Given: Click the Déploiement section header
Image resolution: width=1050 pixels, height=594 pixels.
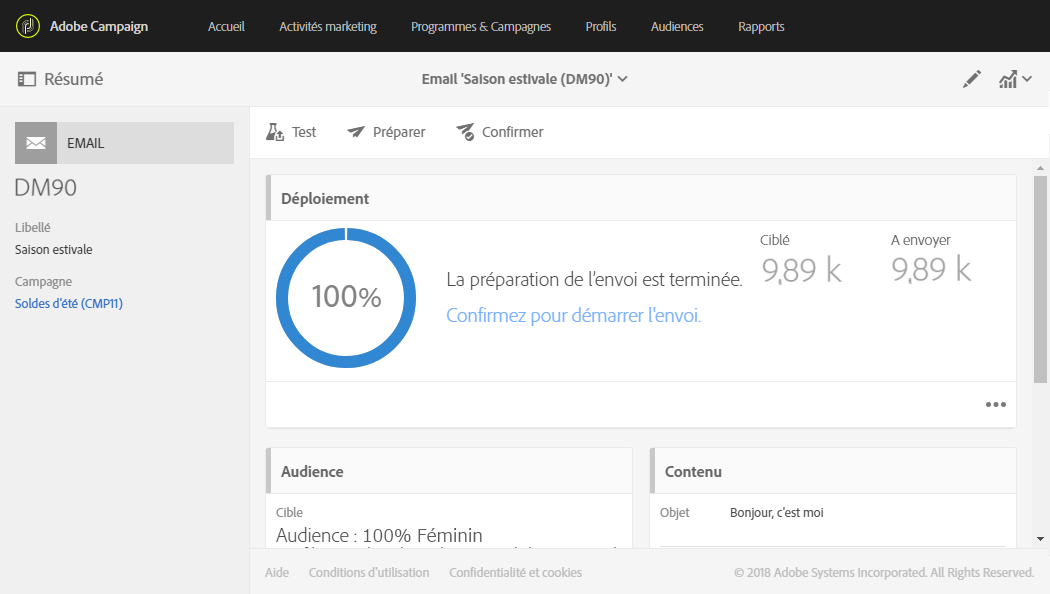Looking at the screenshot, I should click(641, 198).
